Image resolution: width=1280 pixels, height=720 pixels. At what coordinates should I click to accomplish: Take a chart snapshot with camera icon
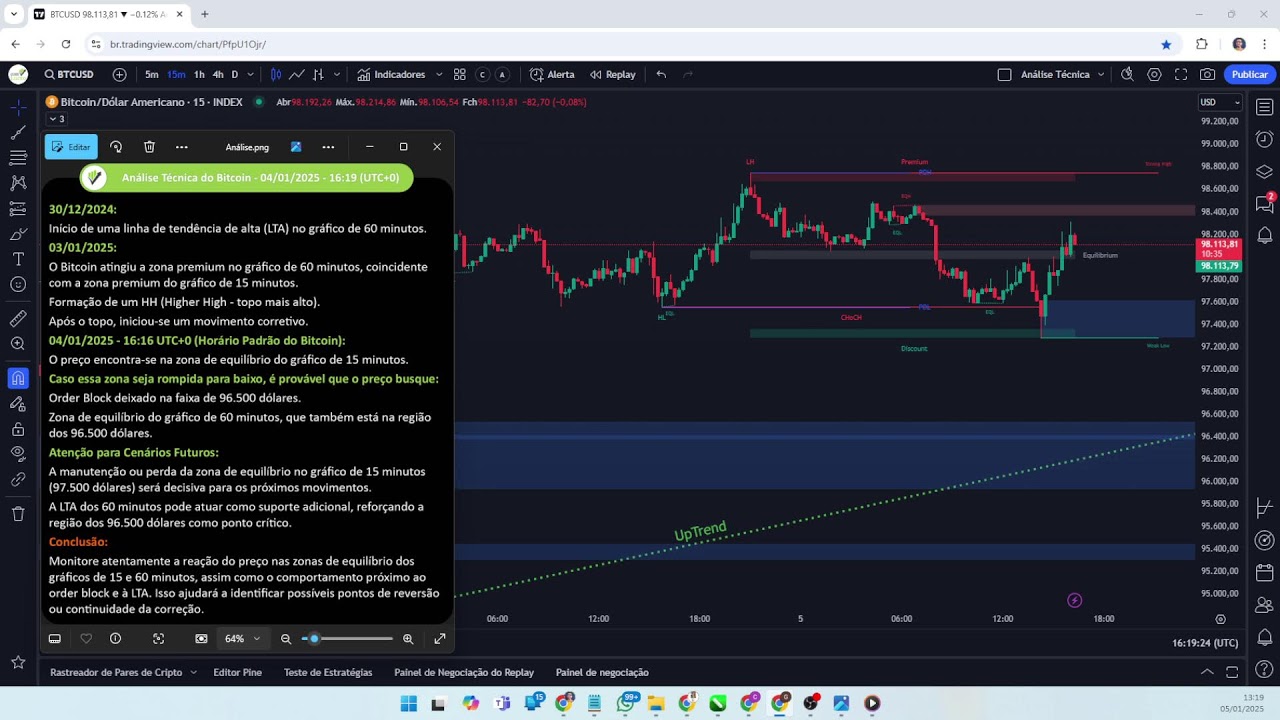pyautogui.click(x=1207, y=74)
